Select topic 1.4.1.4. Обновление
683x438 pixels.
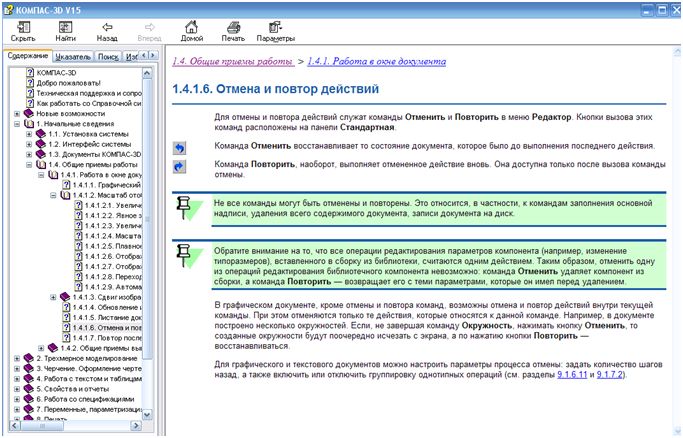107,307
